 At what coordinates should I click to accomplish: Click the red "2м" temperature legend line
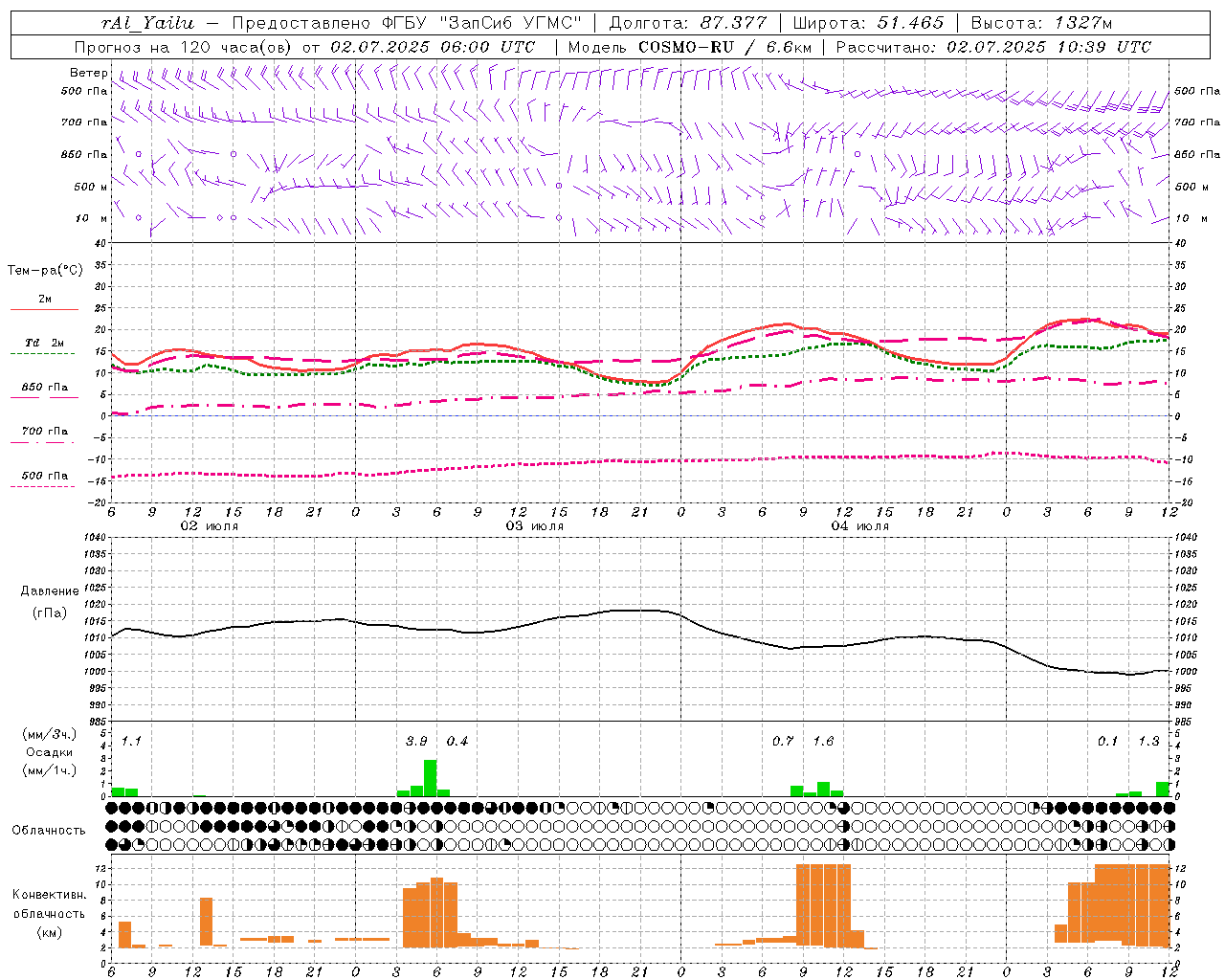44,309
